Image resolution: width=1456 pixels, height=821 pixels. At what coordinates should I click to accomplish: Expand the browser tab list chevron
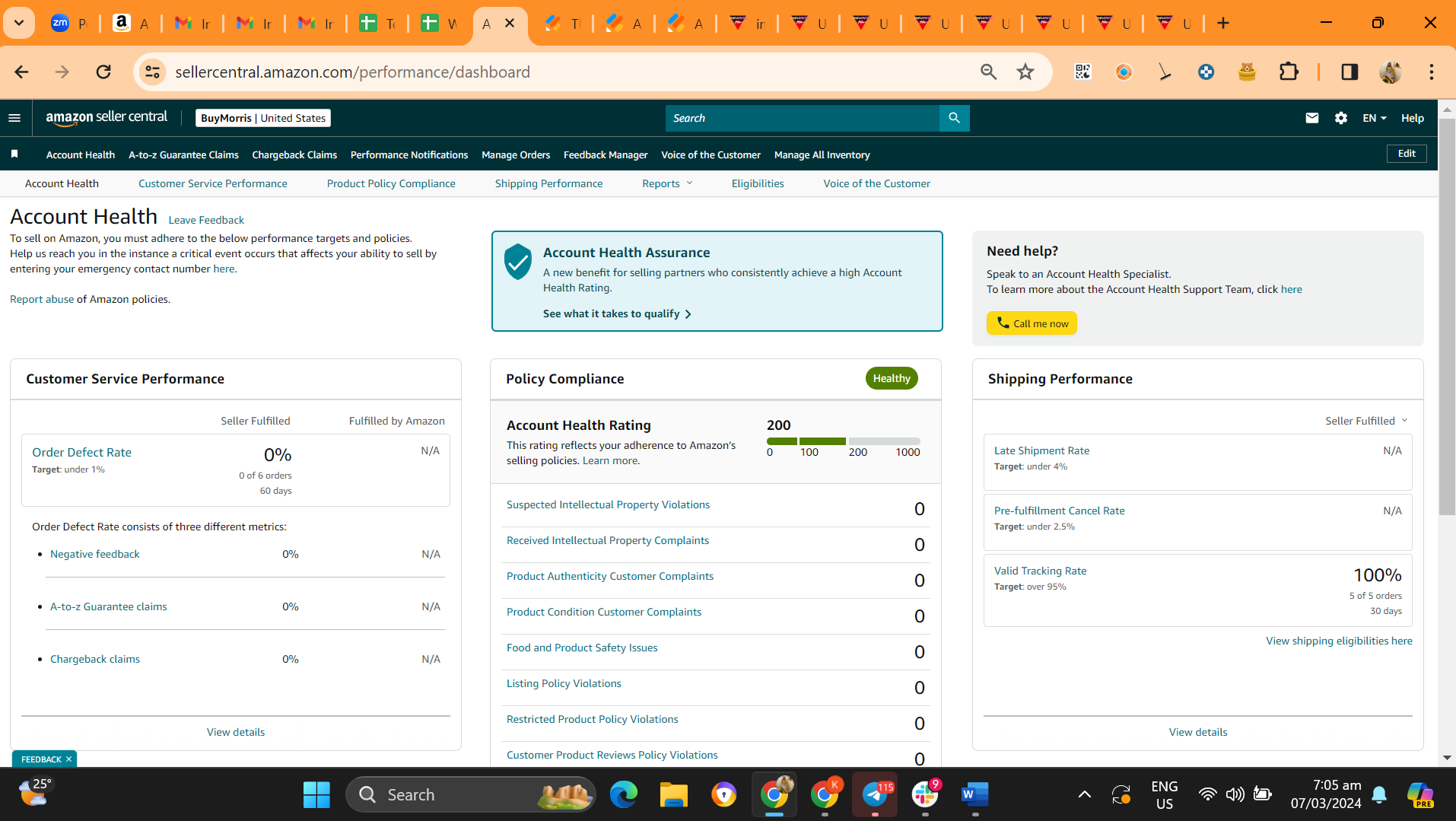click(19, 24)
